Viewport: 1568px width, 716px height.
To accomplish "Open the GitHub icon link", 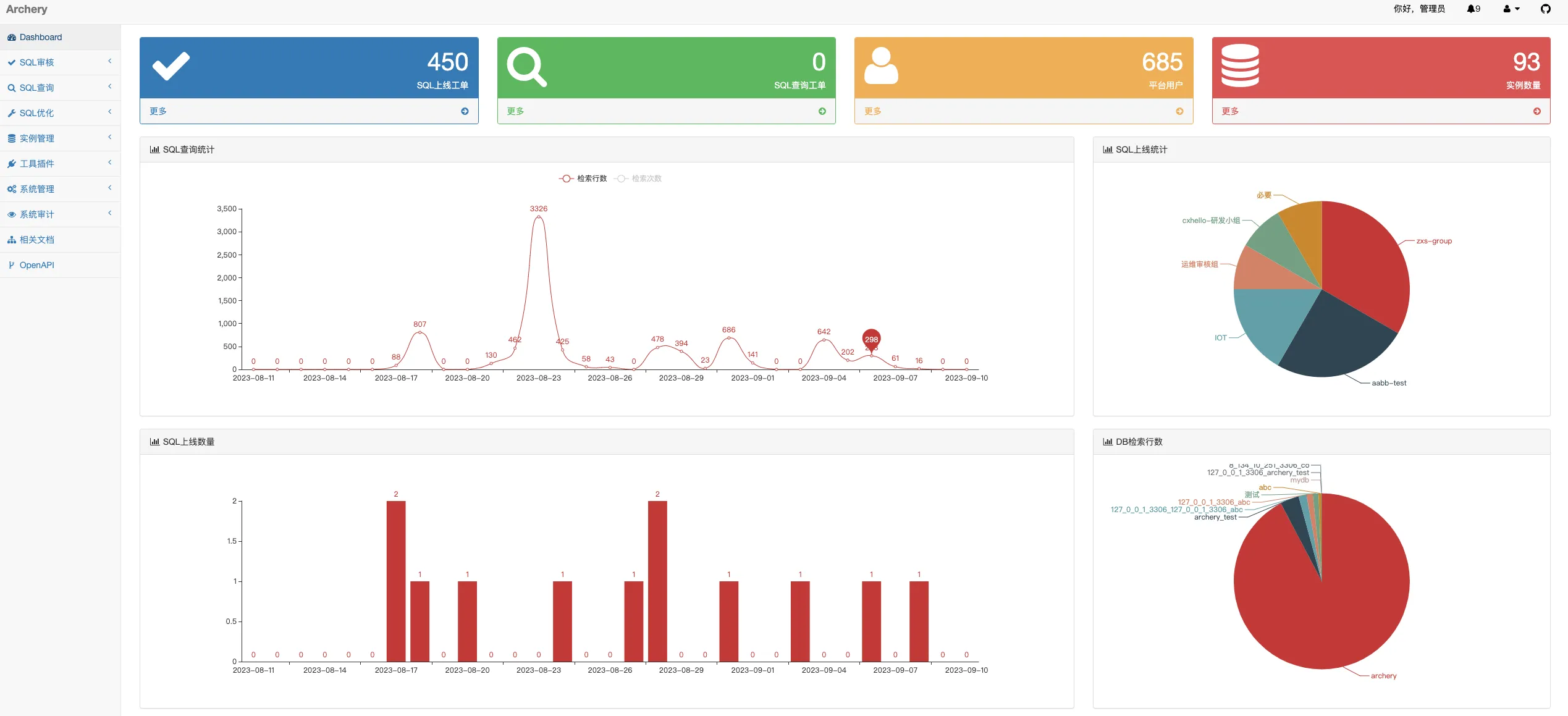I will point(1545,9).
